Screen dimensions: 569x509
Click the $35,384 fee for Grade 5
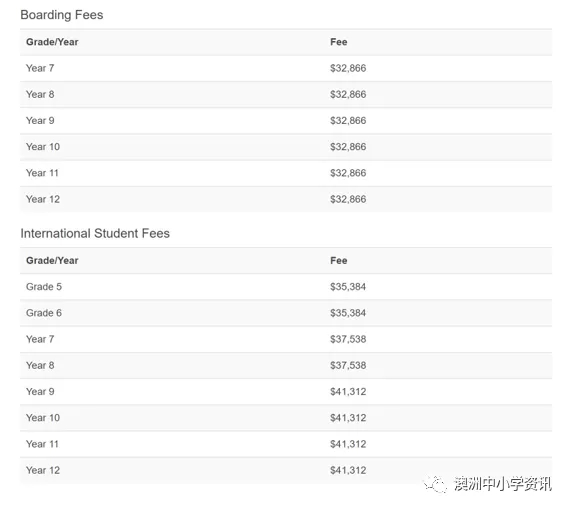(x=348, y=287)
